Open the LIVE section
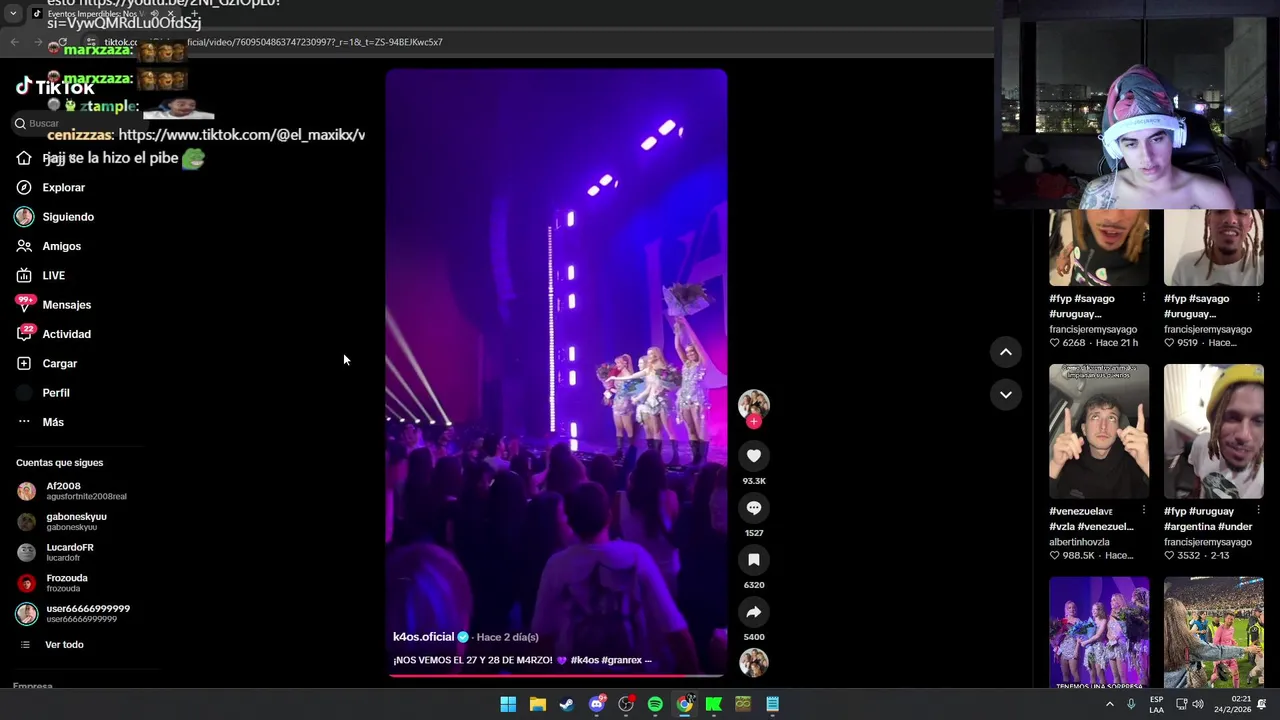 point(41,276)
